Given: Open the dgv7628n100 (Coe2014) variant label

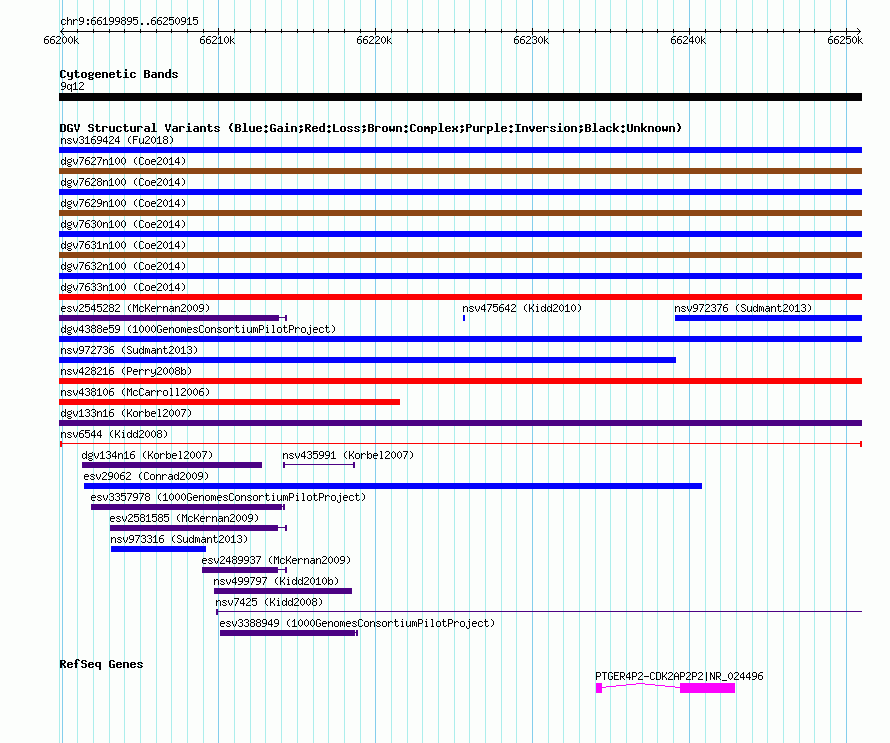Looking at the screenshot, I should pyautogui.click(x=123, y=182).
